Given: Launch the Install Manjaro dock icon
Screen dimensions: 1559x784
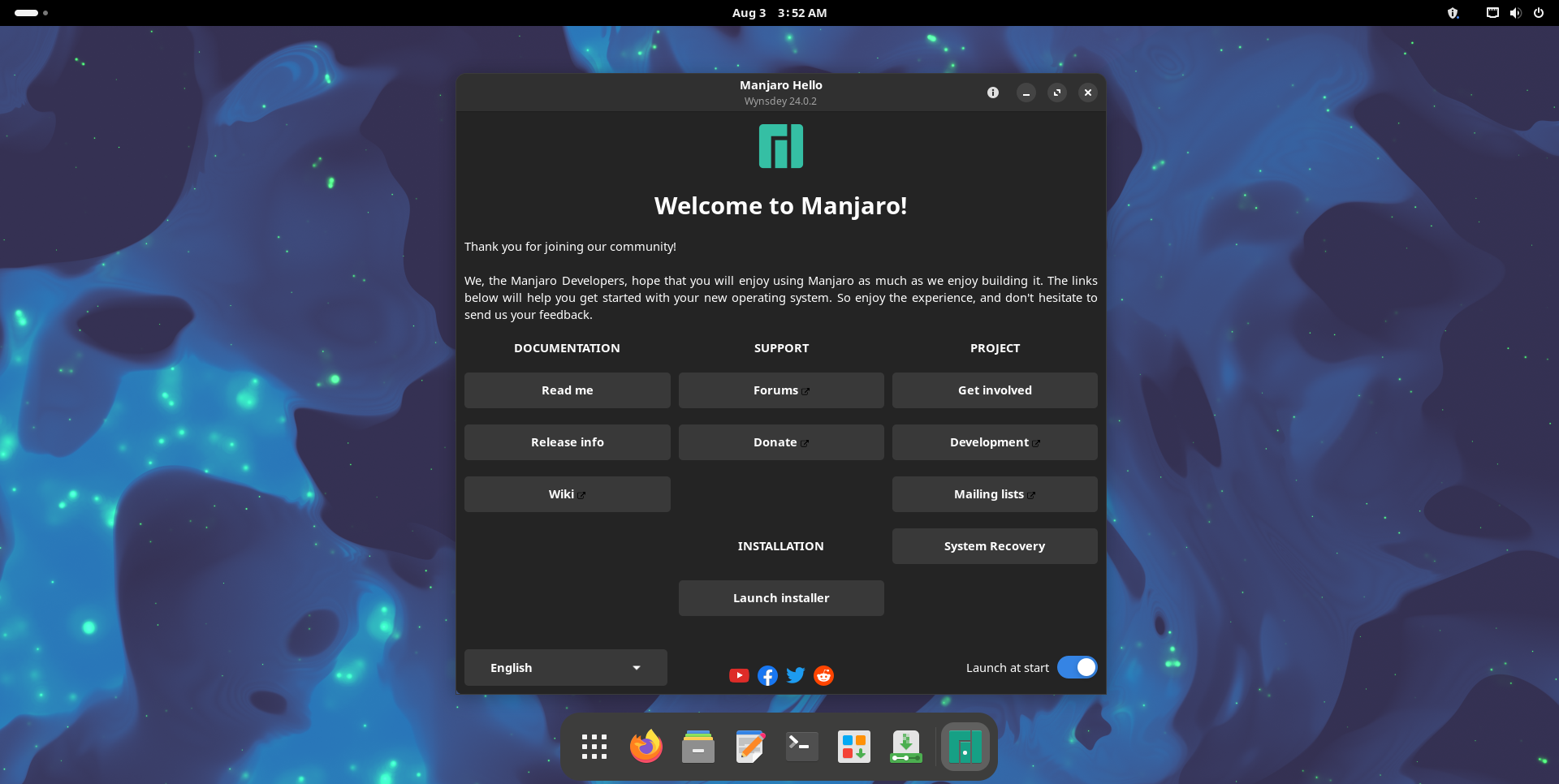Looking at the screenshot, I should (906, 747).
